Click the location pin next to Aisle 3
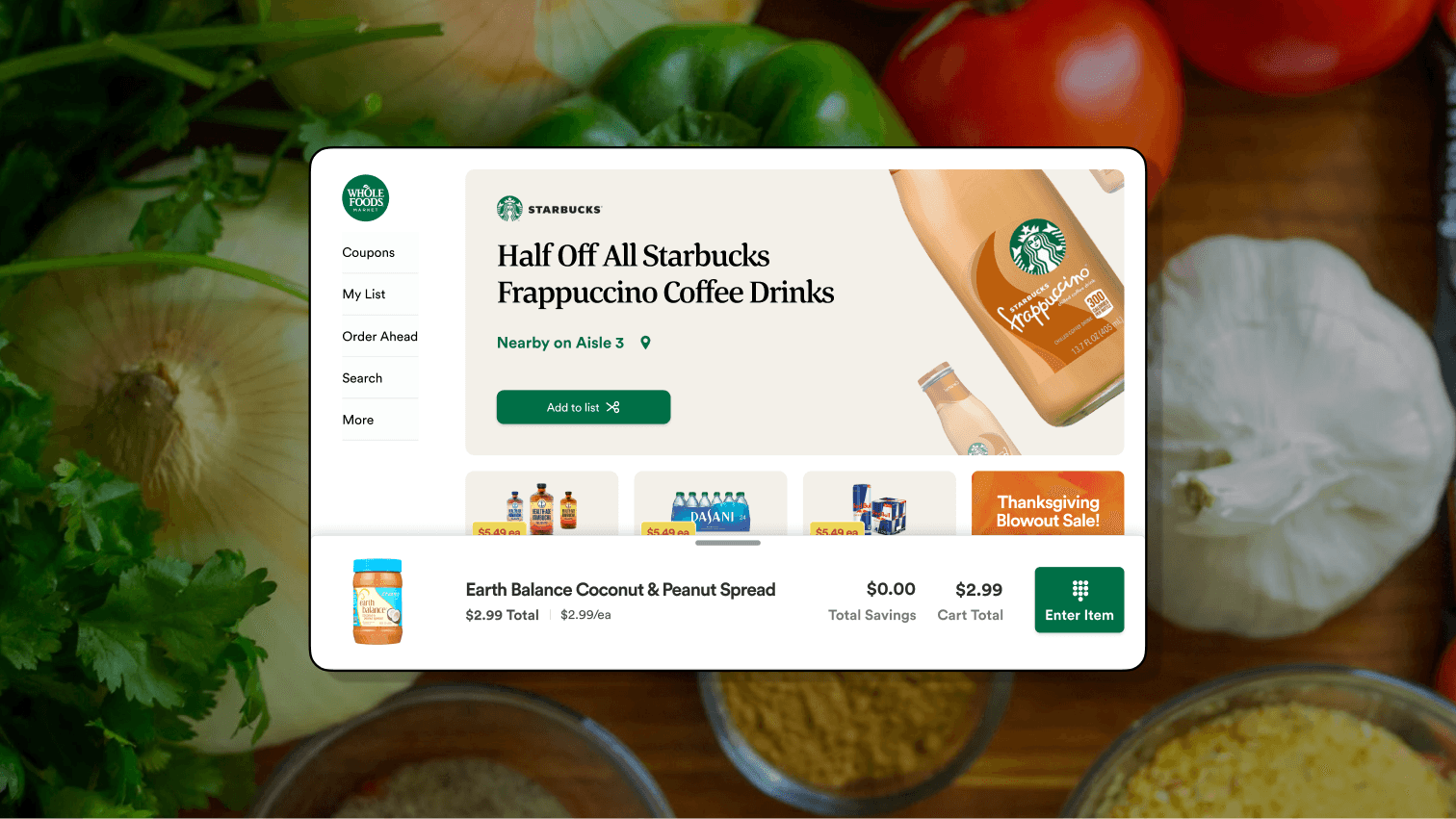This screenshot has height=819, width=1456. point(645,343)
